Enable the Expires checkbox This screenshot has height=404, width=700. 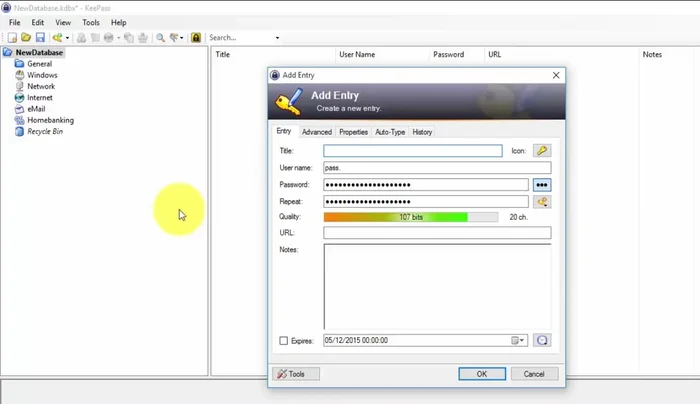284,341
